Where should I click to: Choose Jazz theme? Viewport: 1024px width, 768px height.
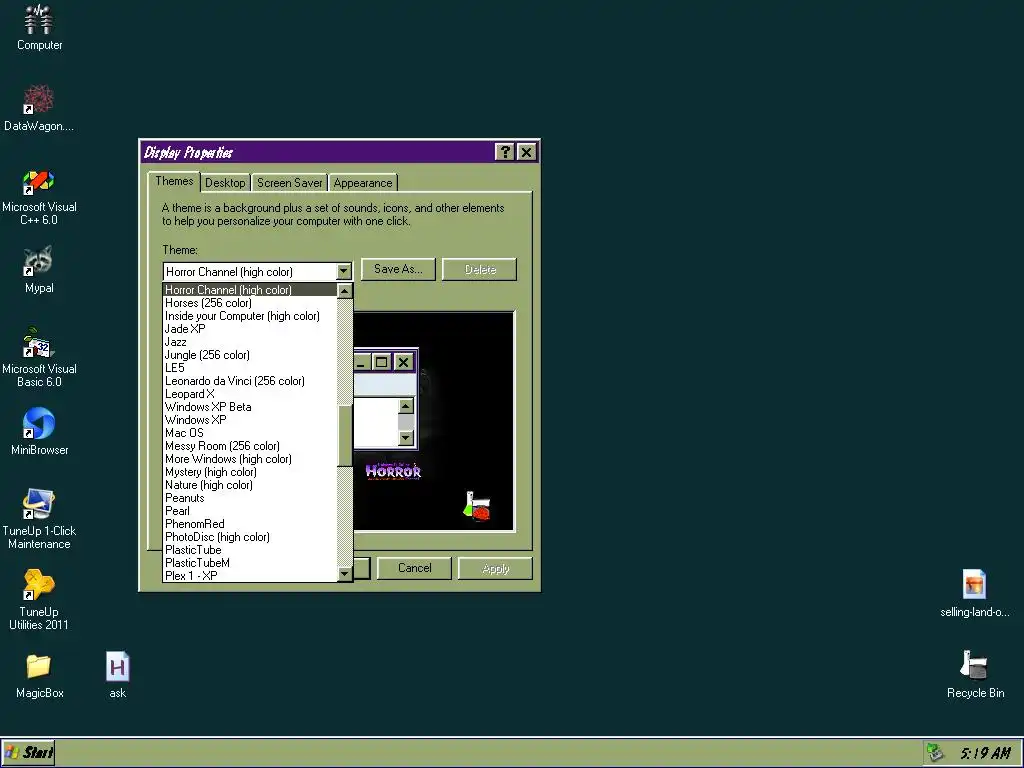coord(249,342)
